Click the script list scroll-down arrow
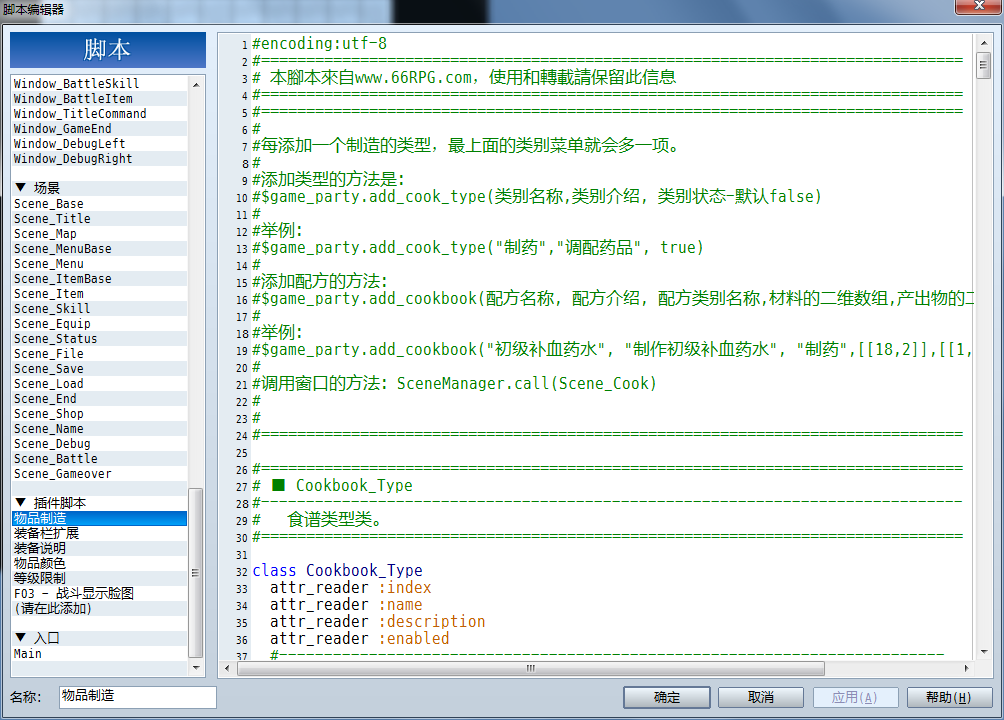 click(196, 667)
